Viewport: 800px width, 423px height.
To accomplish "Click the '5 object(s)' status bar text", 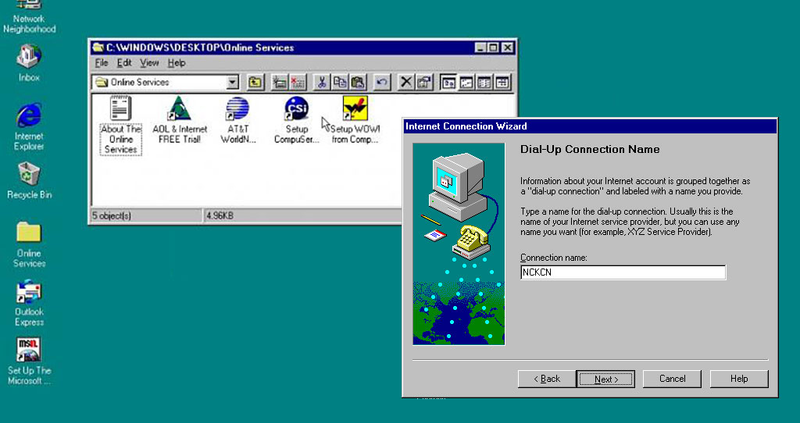I will [x=112, y=216].
